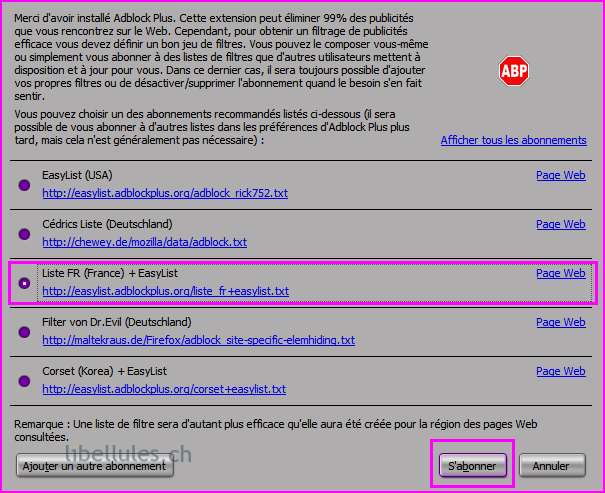Select the Corset (Korea) + EasyList radio button
Screen dimensions: 605x493
[24, 381]
